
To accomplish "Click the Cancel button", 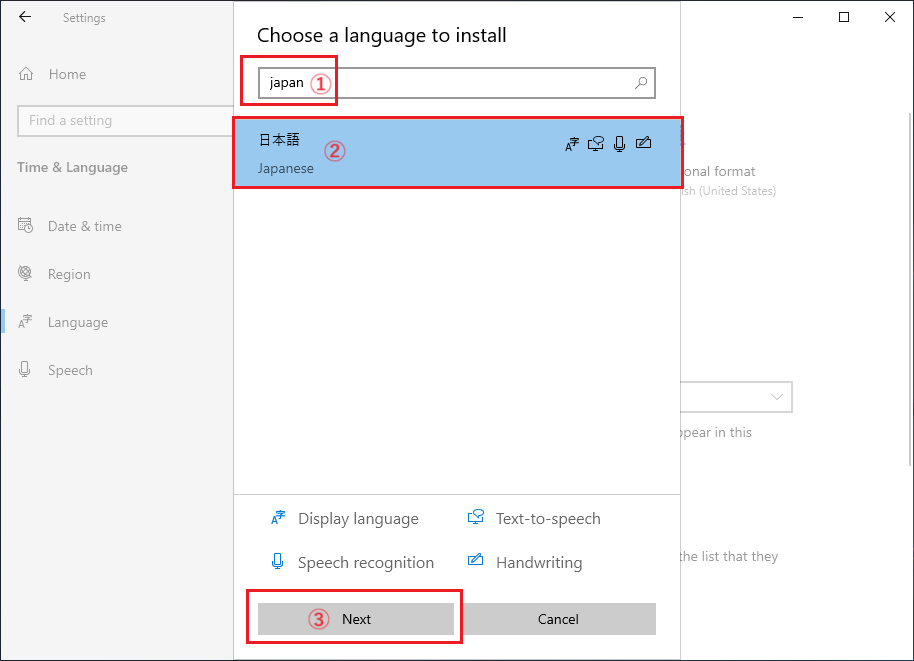I will [558, 619].
